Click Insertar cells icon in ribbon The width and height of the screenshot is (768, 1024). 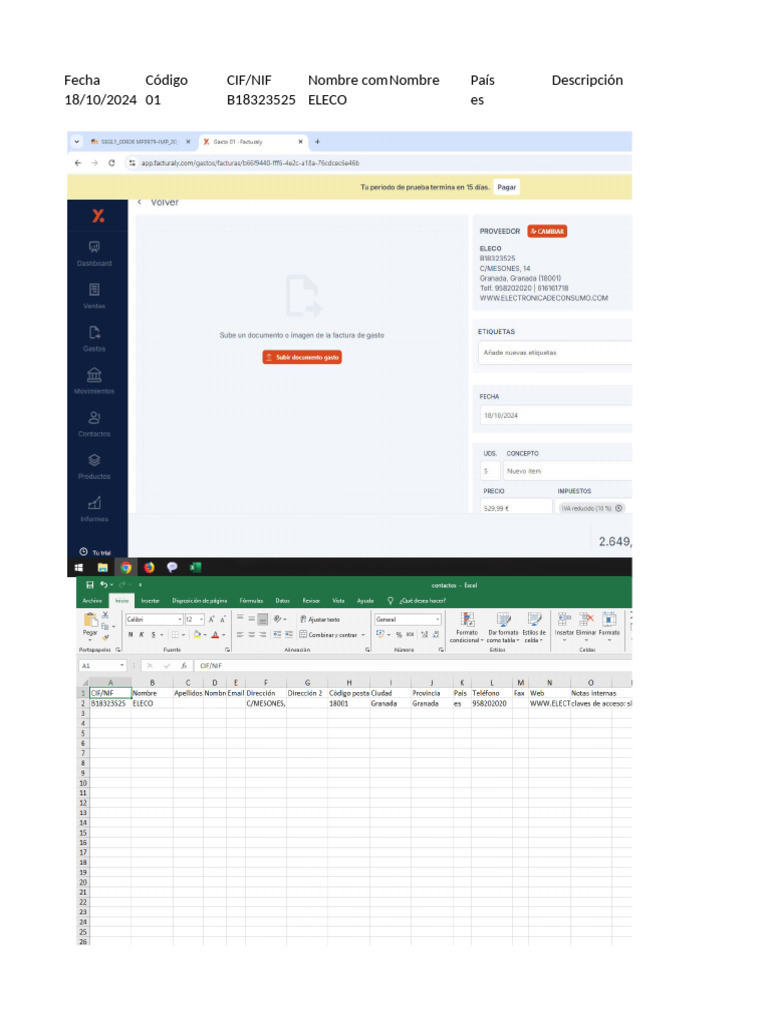tap(564, 618)
